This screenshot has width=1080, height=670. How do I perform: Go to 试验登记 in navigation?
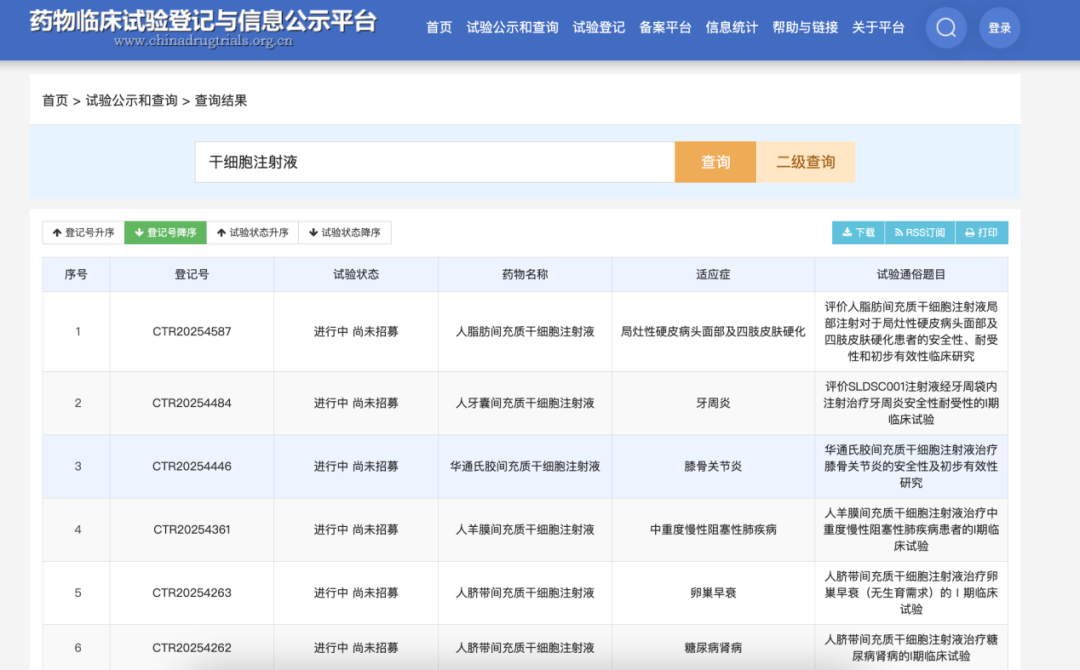pyautogui.click(x=598, y=28)
